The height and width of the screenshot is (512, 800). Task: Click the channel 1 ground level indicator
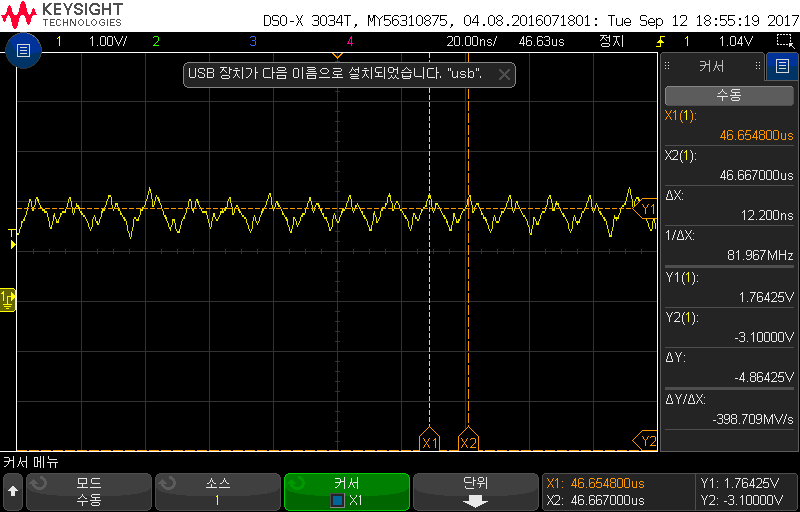(9, 298)
